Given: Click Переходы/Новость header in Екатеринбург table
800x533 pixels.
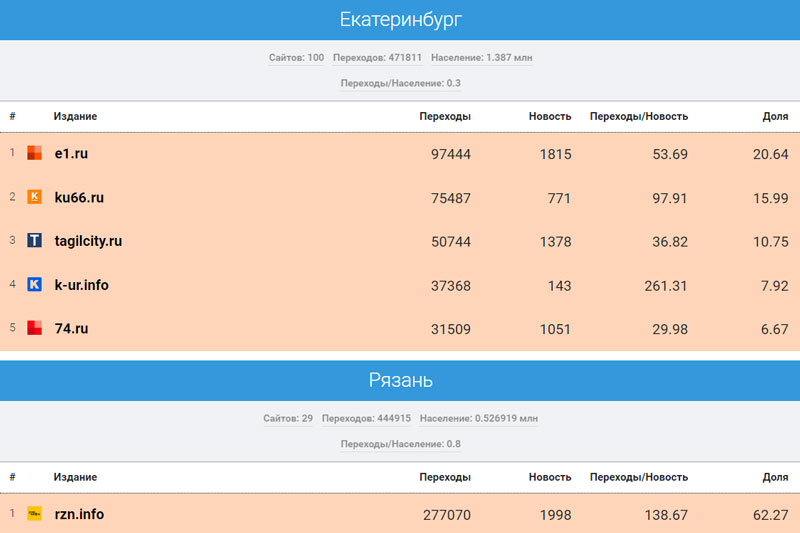Looking at the screenshot, I should click(638, 117).
